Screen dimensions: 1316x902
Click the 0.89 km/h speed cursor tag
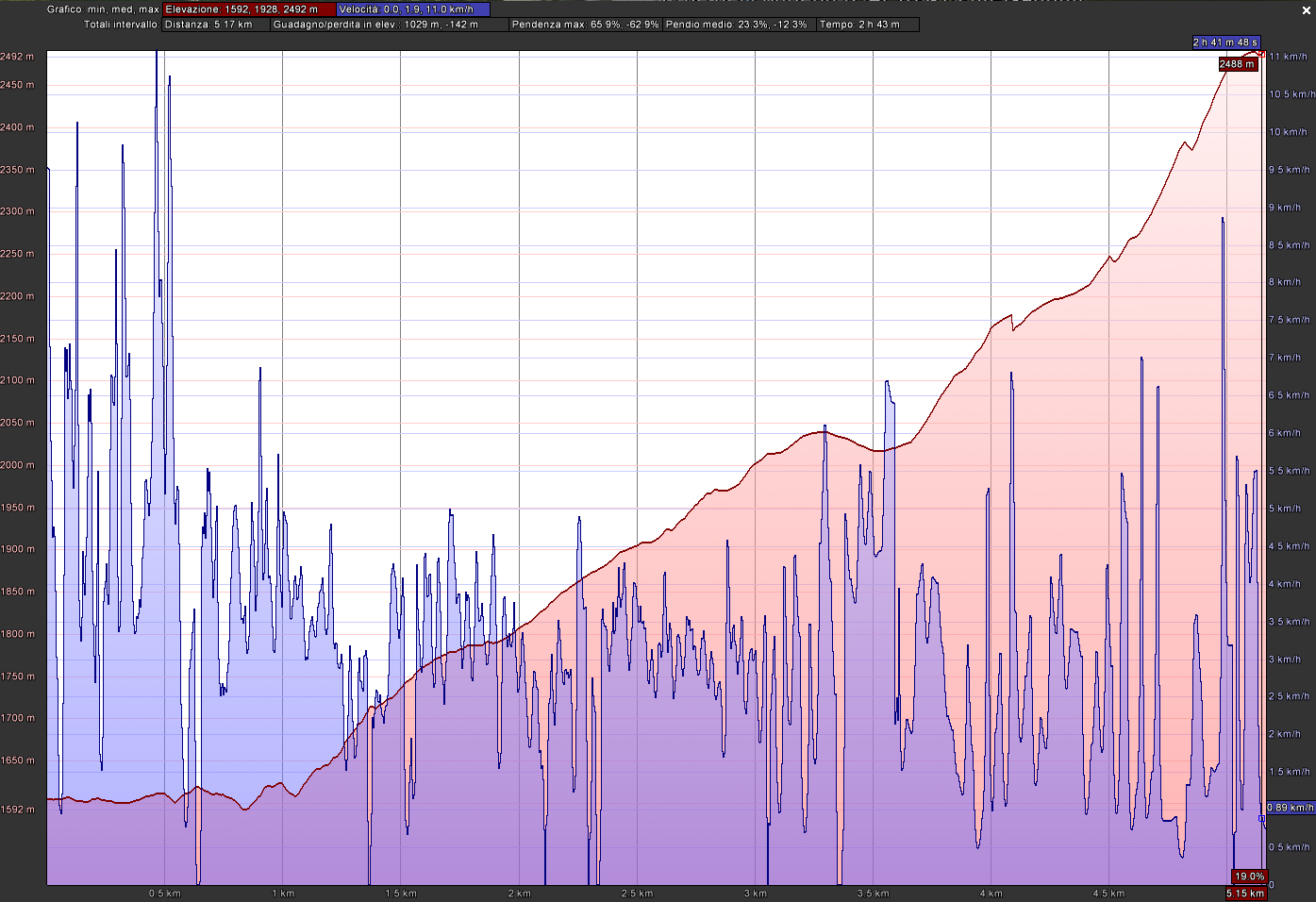1290,808
